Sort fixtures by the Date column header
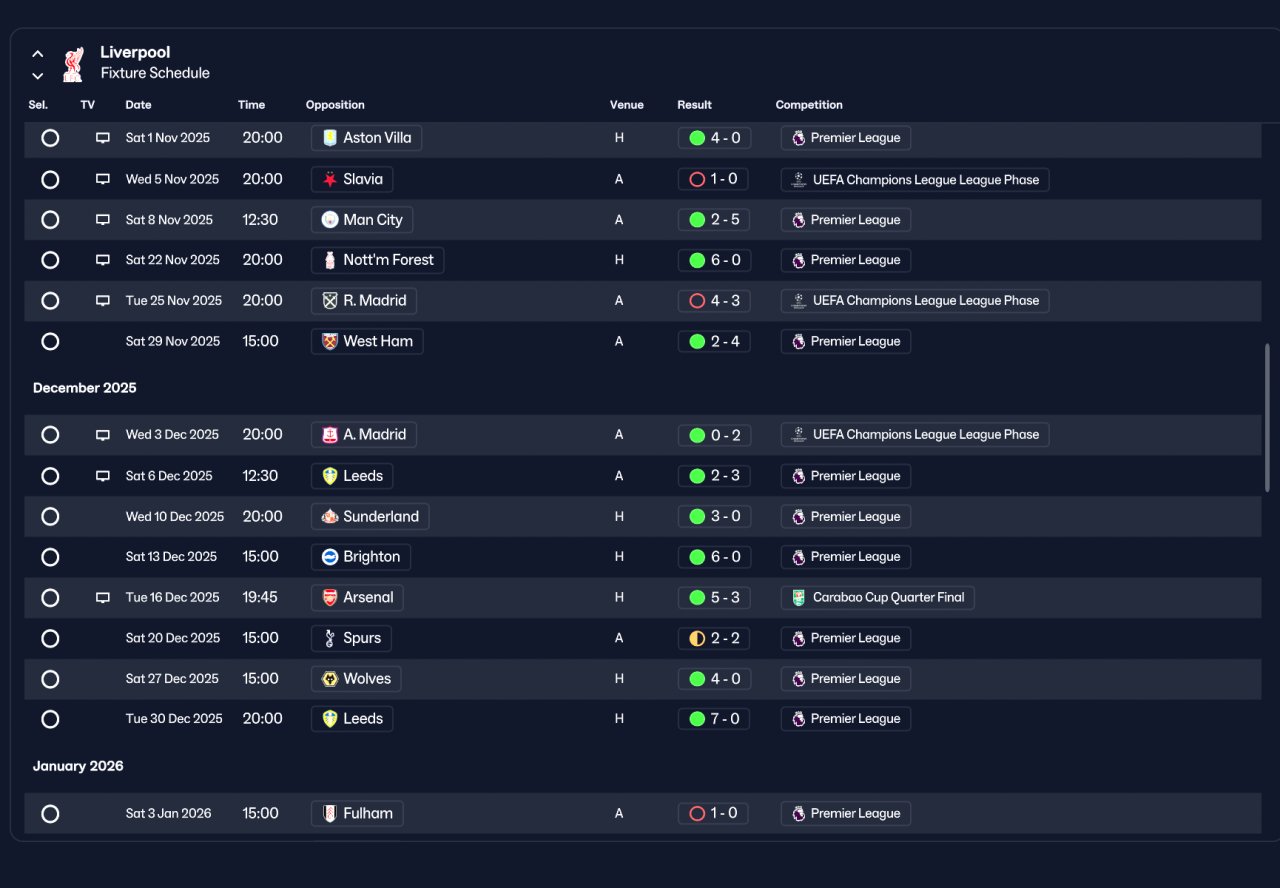 tap(138, 105)
